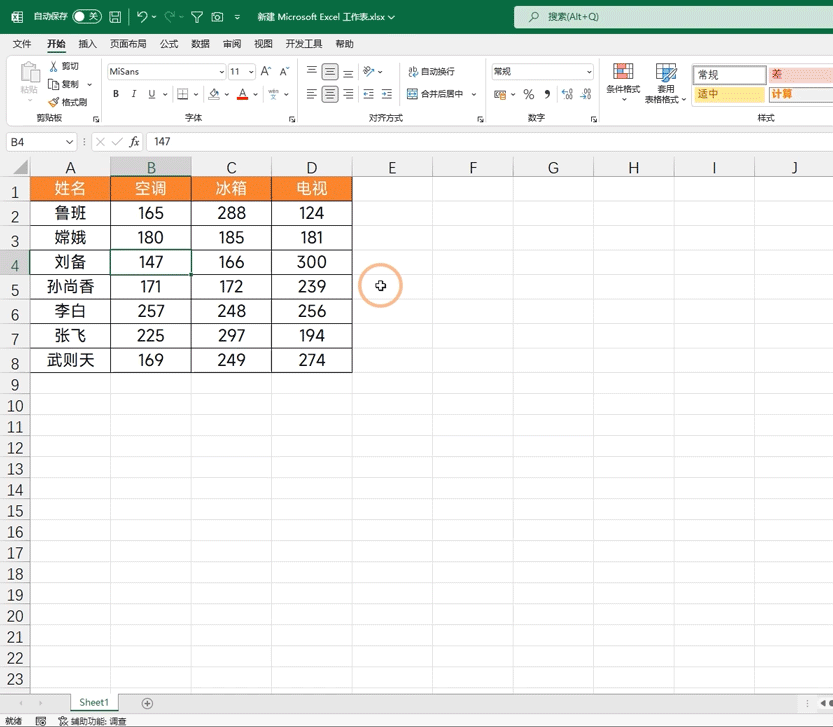Click the accounting number format icon
This screenshot has height=727, width=833.
[499, 95]
